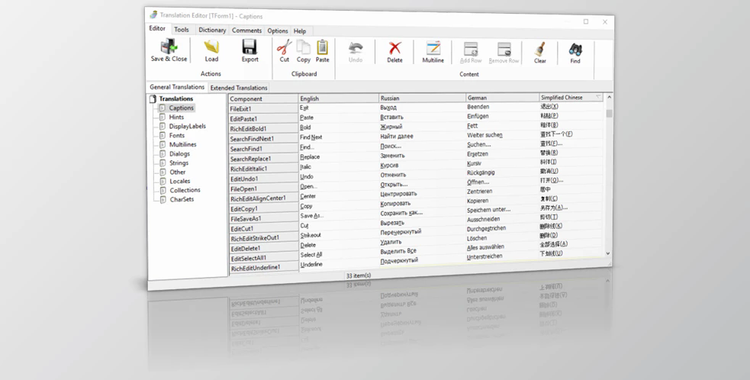Select Collections in the tree
Screen dimensions: 750x380
[x=185, y=190]
